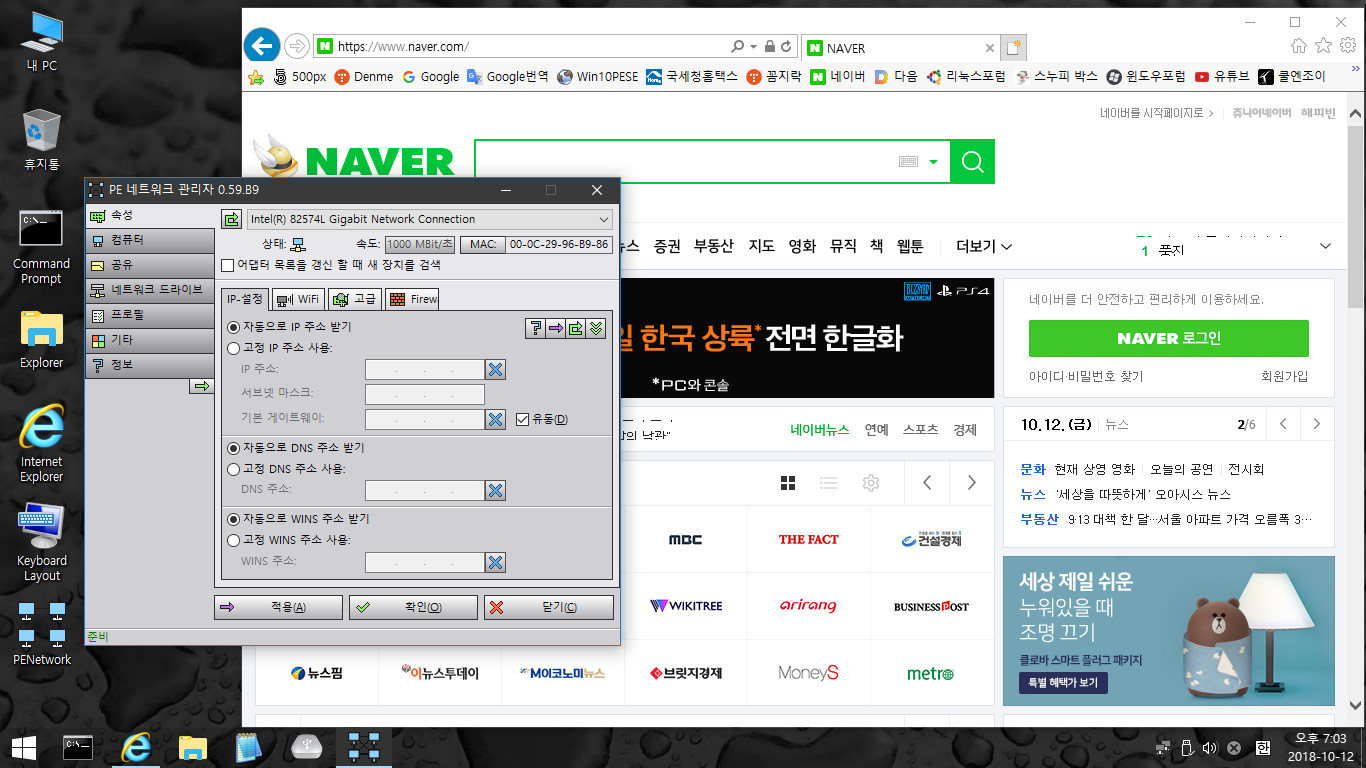Go to next Naver newsstand page
This screenshot has height=768, width=1366.
971,483
